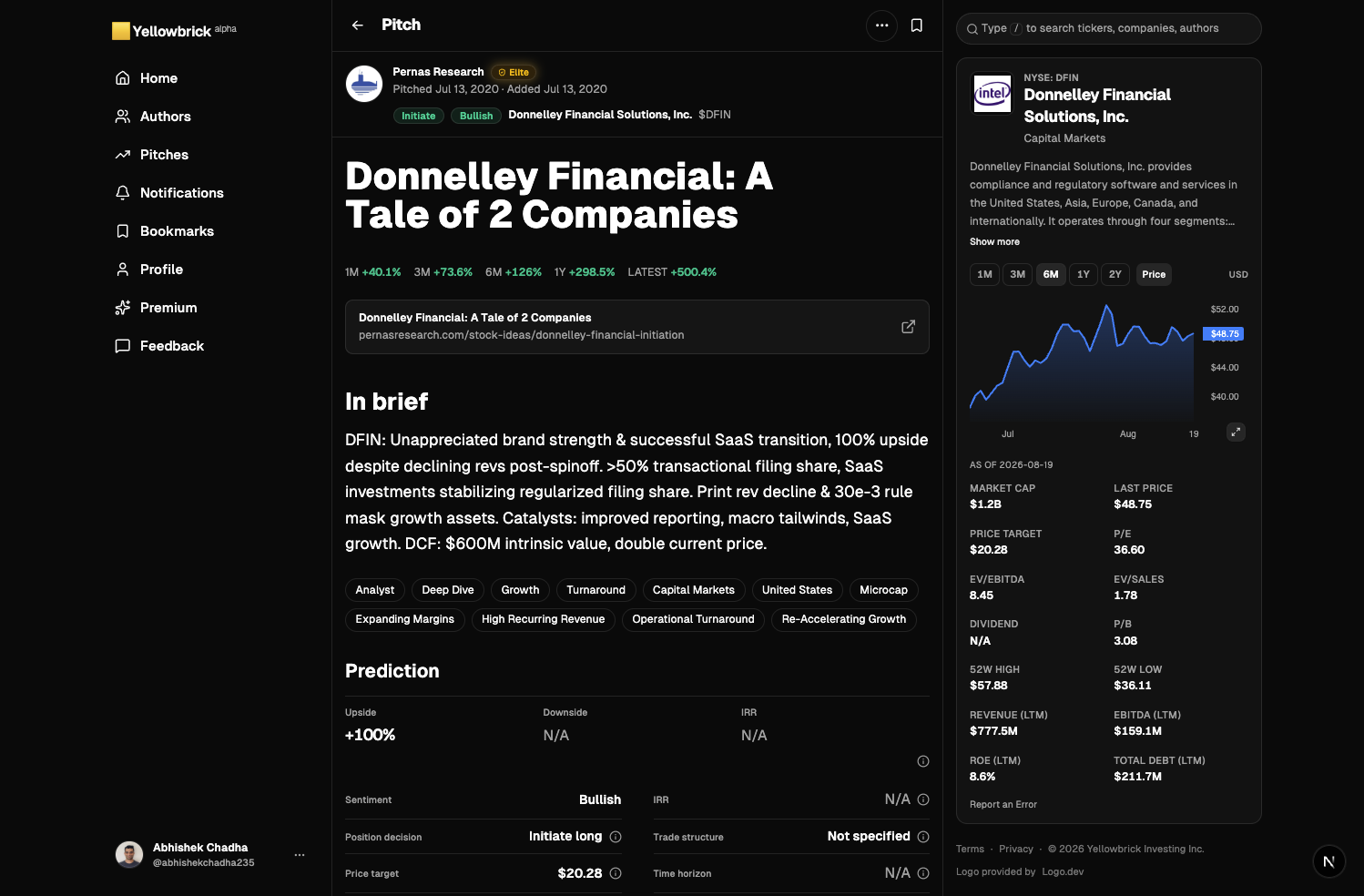Viewport: 1364px width, 896px height.
Task: Click the $DFIN ticker text
Action: (715, 115)
